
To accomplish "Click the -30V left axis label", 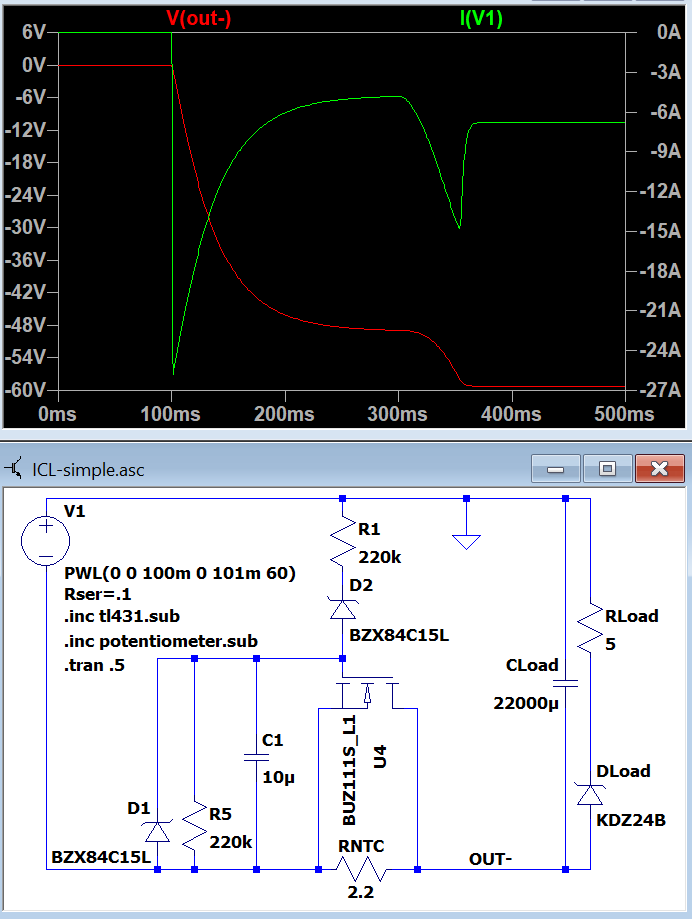I will (x=25, y=227).
